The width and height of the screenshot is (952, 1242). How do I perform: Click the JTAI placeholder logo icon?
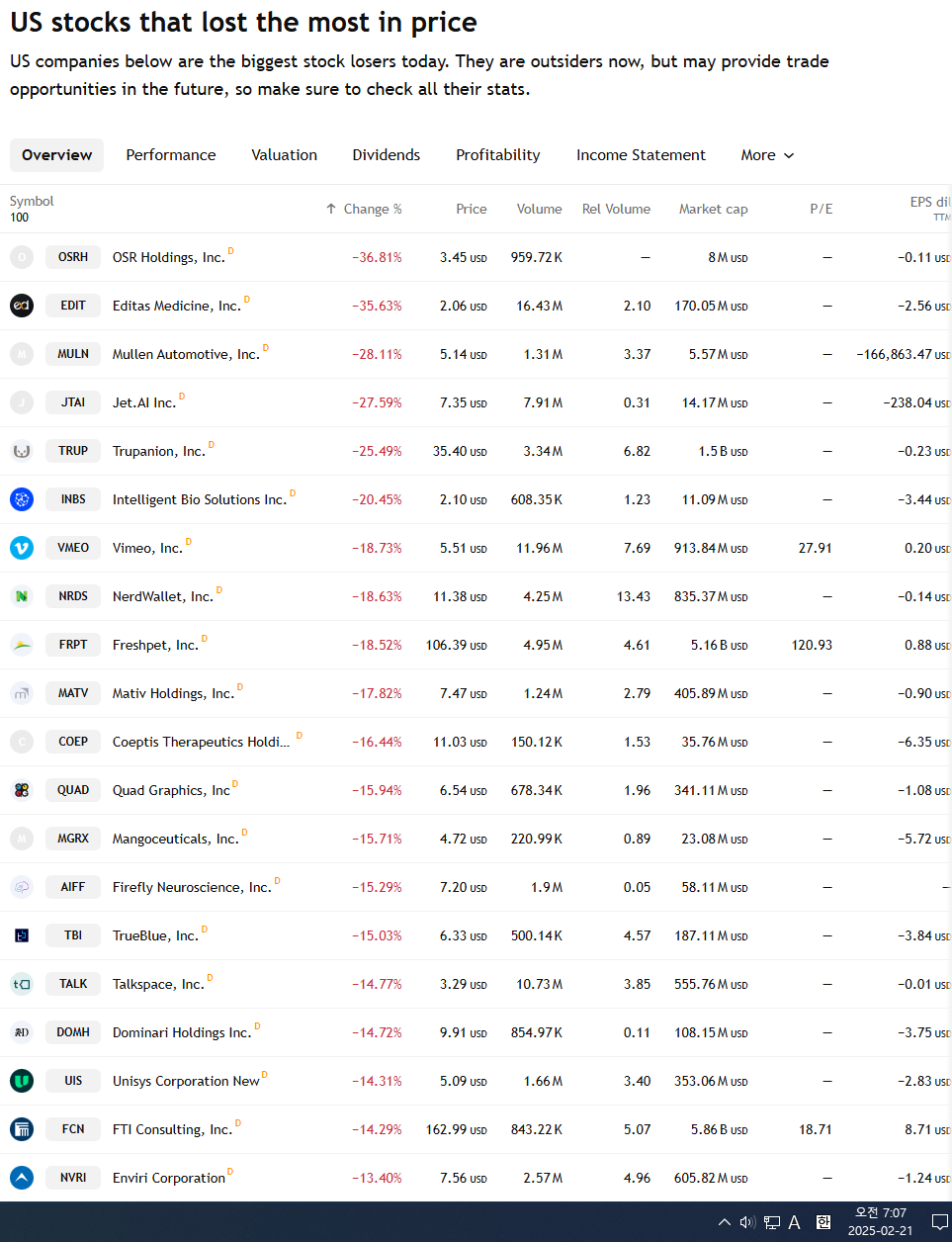[x=22, y=402]
